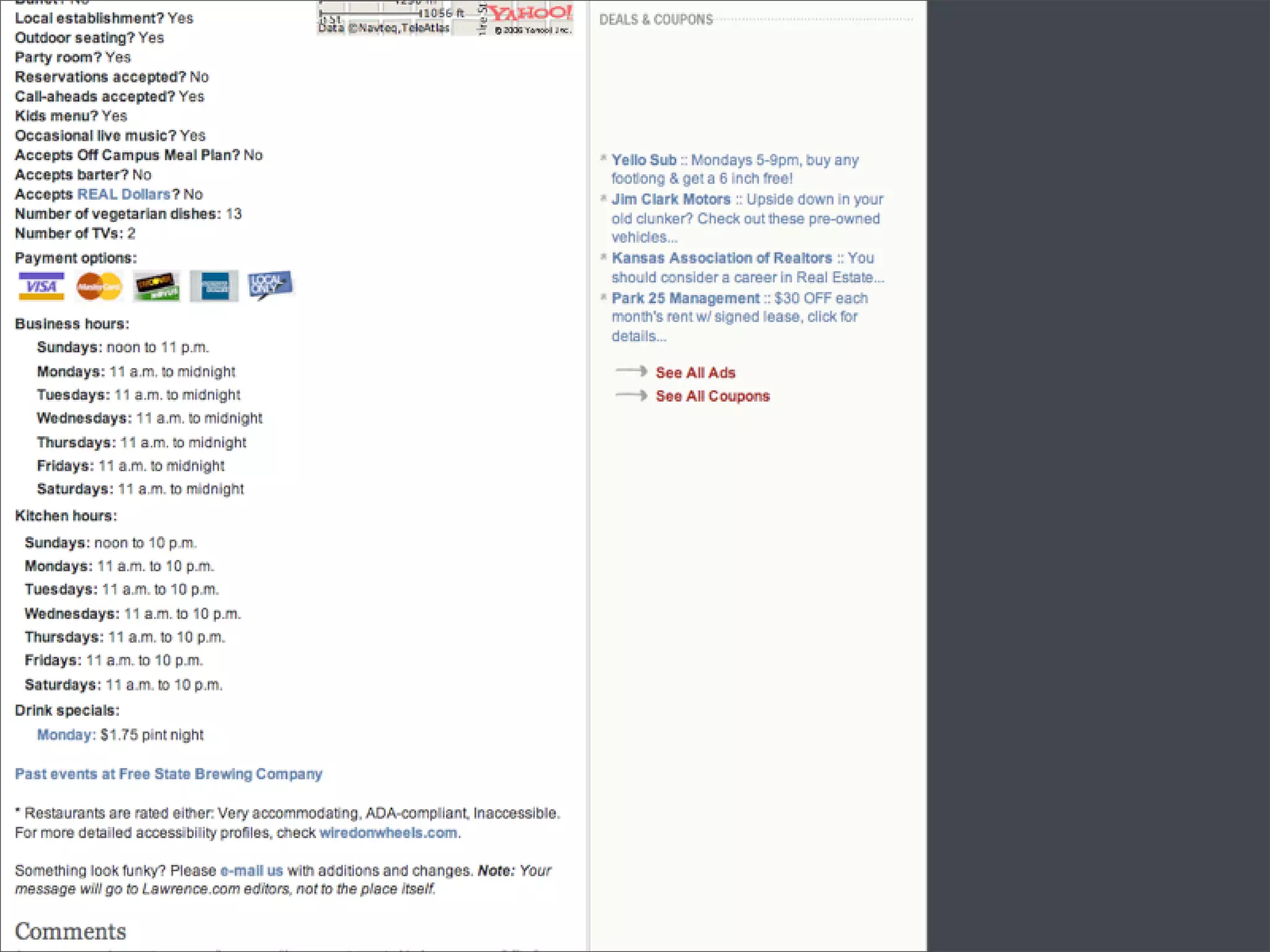View past events at Free State Brewing

(169, 775)
